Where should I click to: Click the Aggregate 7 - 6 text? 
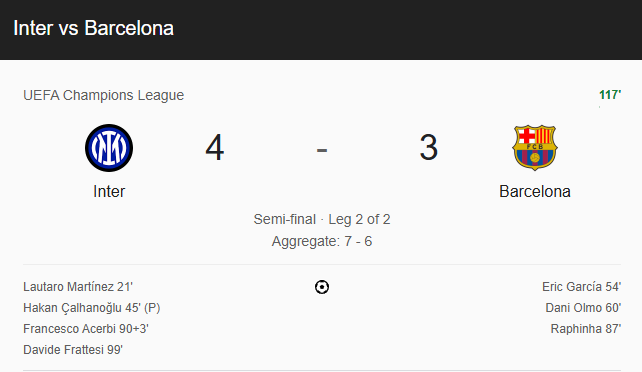(322, 241)
